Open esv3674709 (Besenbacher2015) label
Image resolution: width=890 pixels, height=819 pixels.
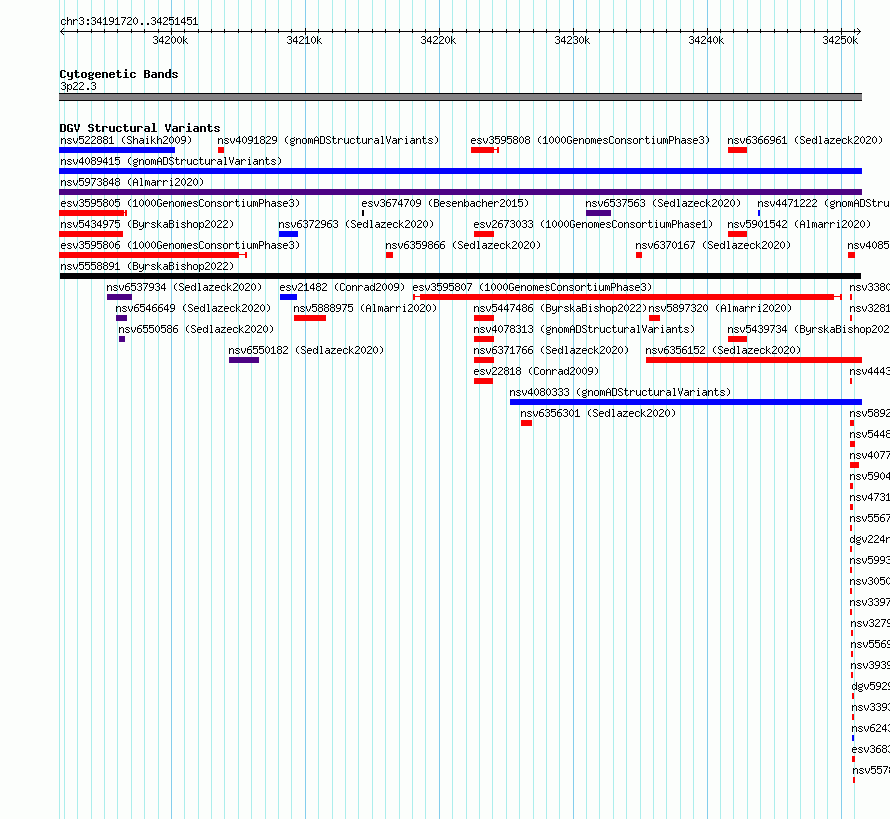(x=445, y=203)
